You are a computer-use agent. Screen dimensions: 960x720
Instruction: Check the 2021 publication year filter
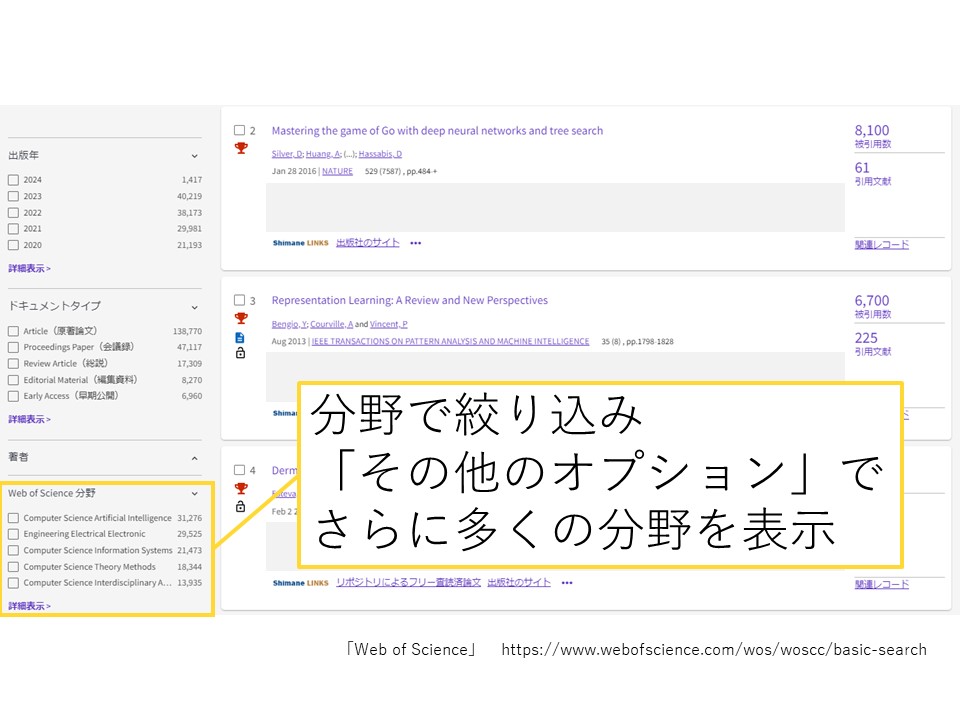(x=13, y=229)
